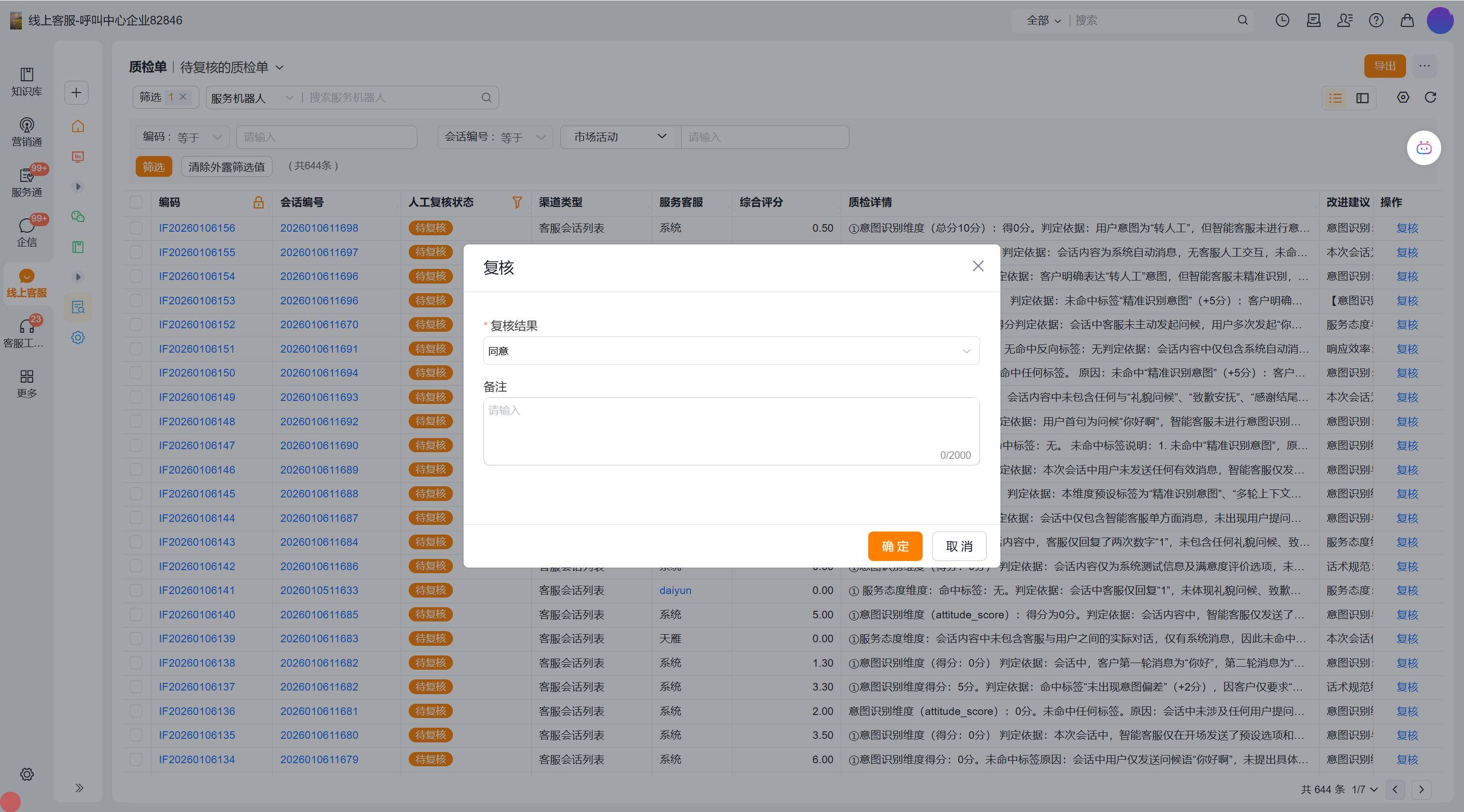Select the header select-all checkbox
Screen dimensions: 1464x812
[x=136, y=202]
